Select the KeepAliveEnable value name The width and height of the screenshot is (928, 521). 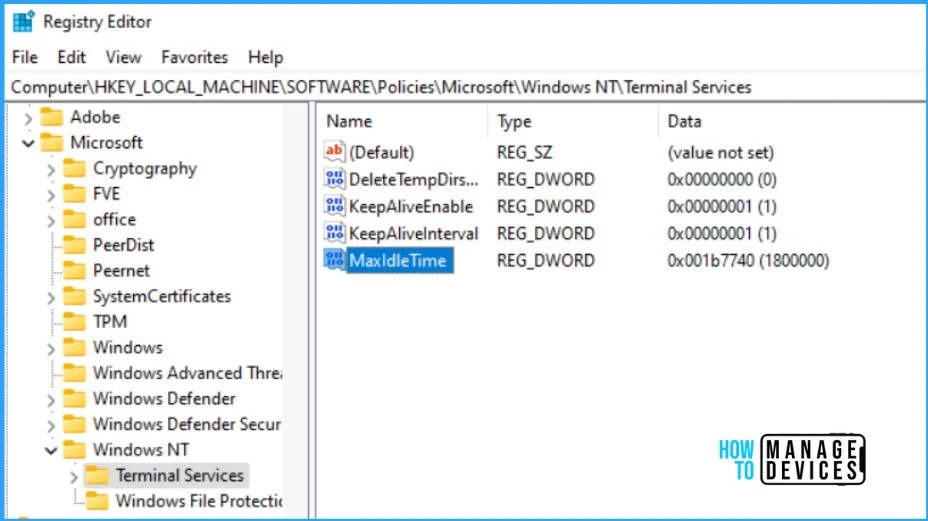tap(411, 207)
